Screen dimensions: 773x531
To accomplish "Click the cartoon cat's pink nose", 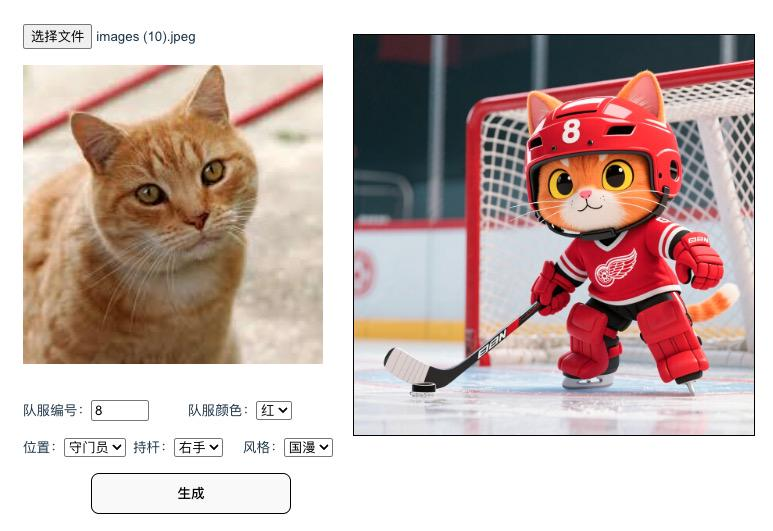I will [x=585, y=194].
